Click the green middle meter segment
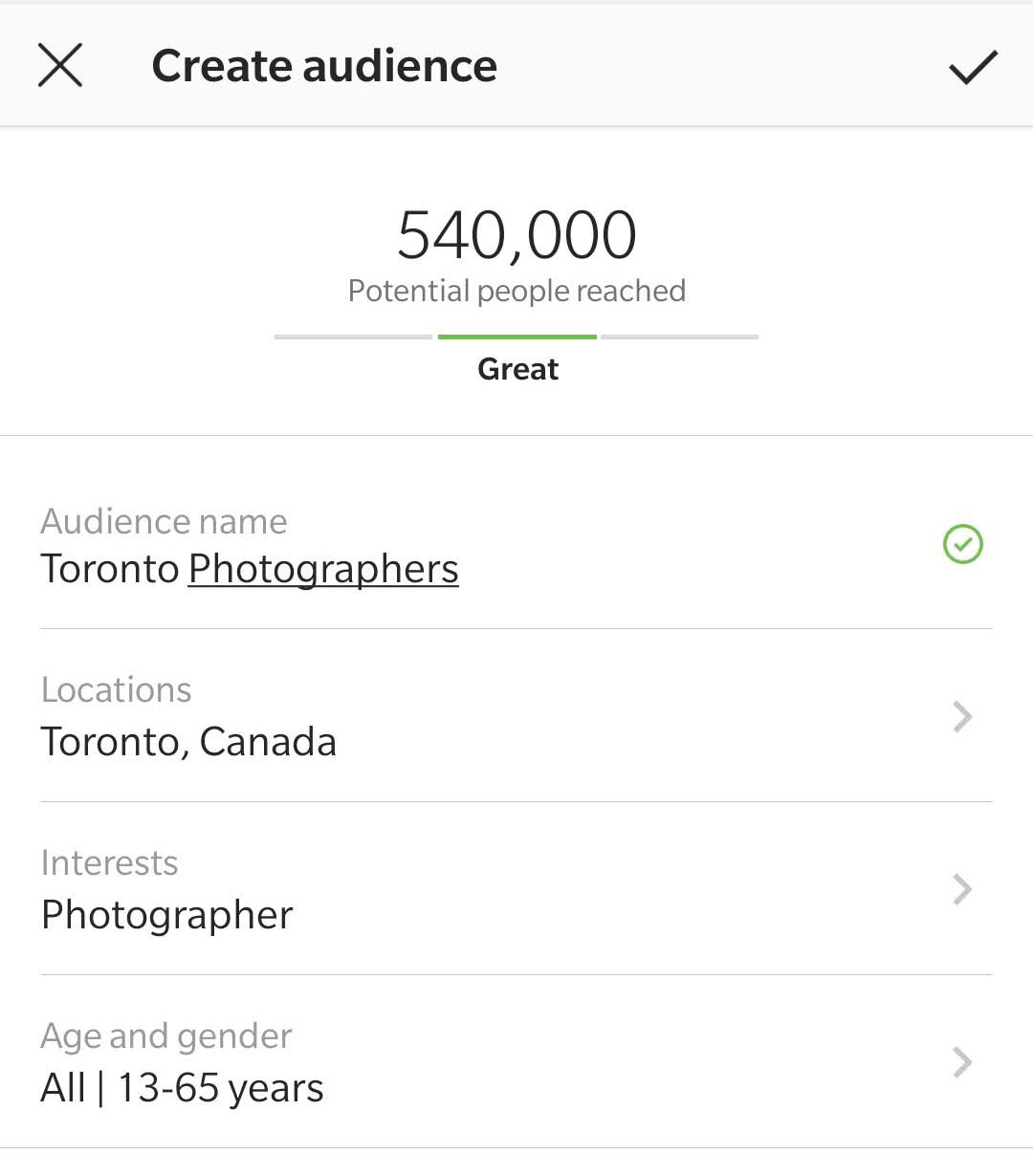Viewport: 1033px width, 1176px height. (516, 337)
